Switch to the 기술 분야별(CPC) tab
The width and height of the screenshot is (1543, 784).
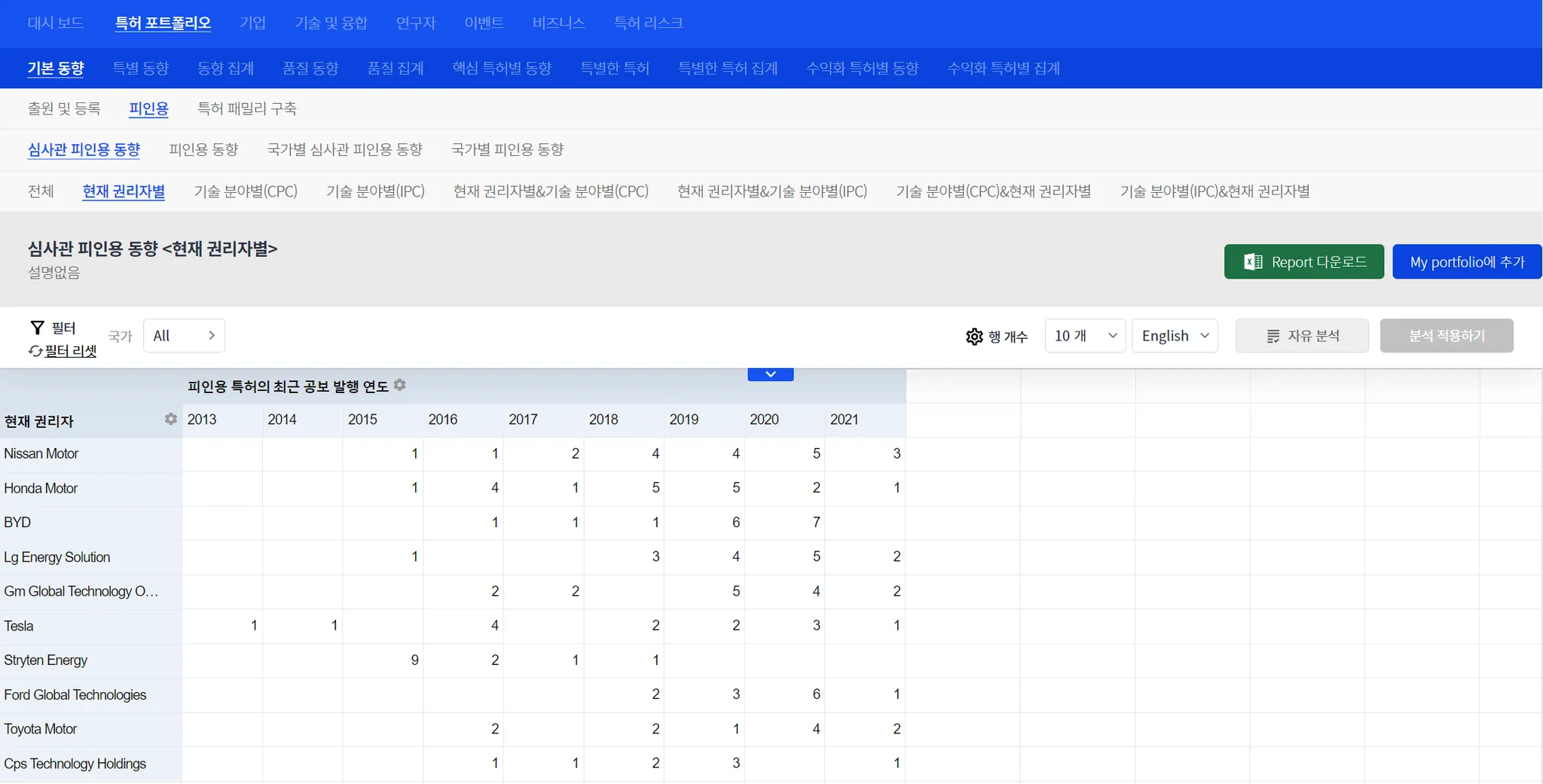(x=246, y=191)
